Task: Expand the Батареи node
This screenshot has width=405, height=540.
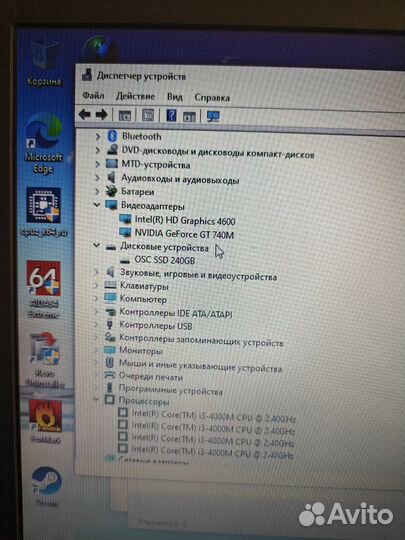Action: pos(97,191)
